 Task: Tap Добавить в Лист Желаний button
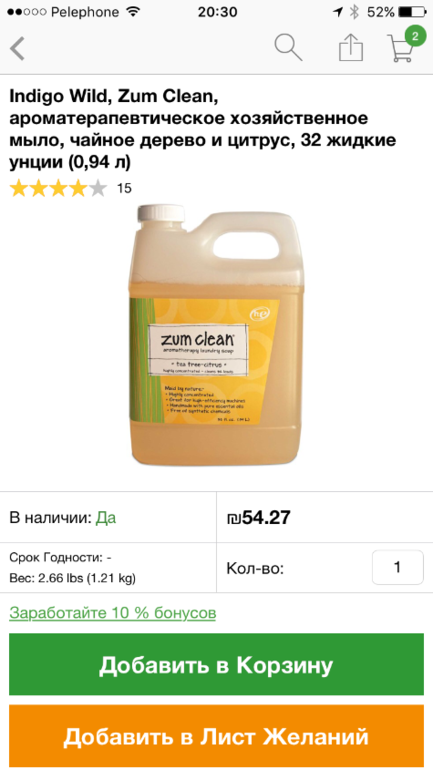coord(216,736)
